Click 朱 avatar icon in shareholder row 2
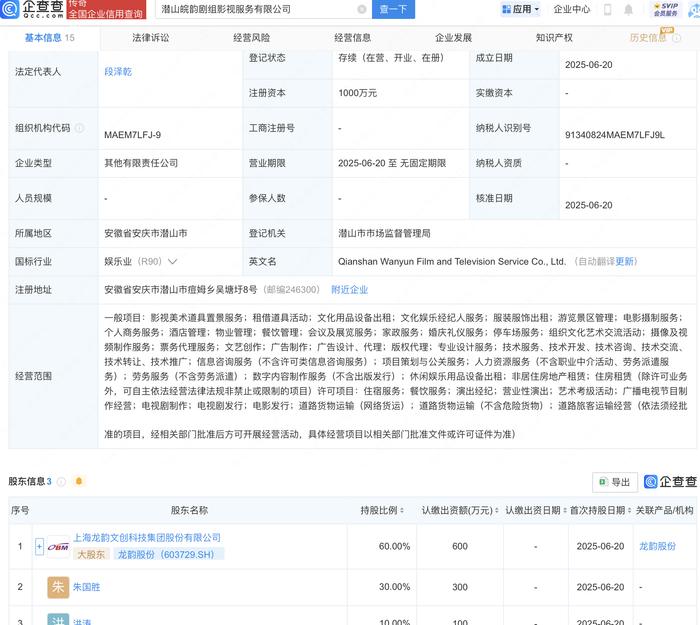700x625 pixels. click(x=58, y=587)
